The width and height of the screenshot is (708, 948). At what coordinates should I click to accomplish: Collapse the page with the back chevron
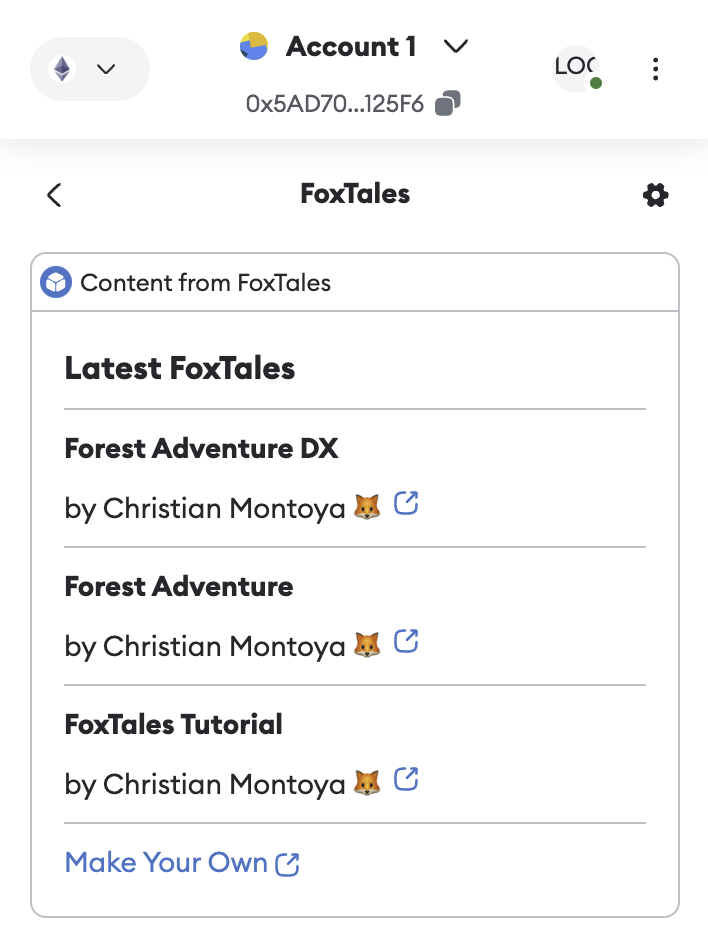[53, 195]
